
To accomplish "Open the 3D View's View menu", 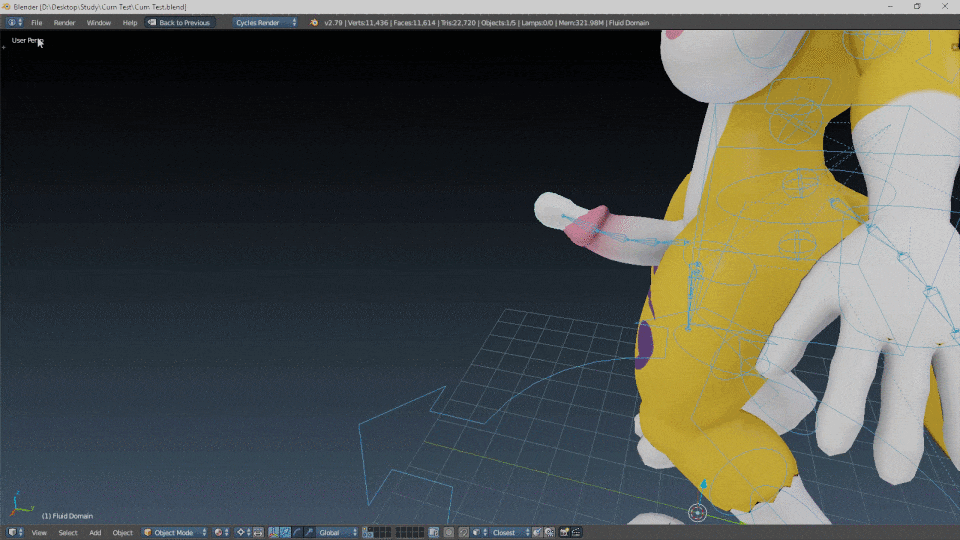I will 39,533.
